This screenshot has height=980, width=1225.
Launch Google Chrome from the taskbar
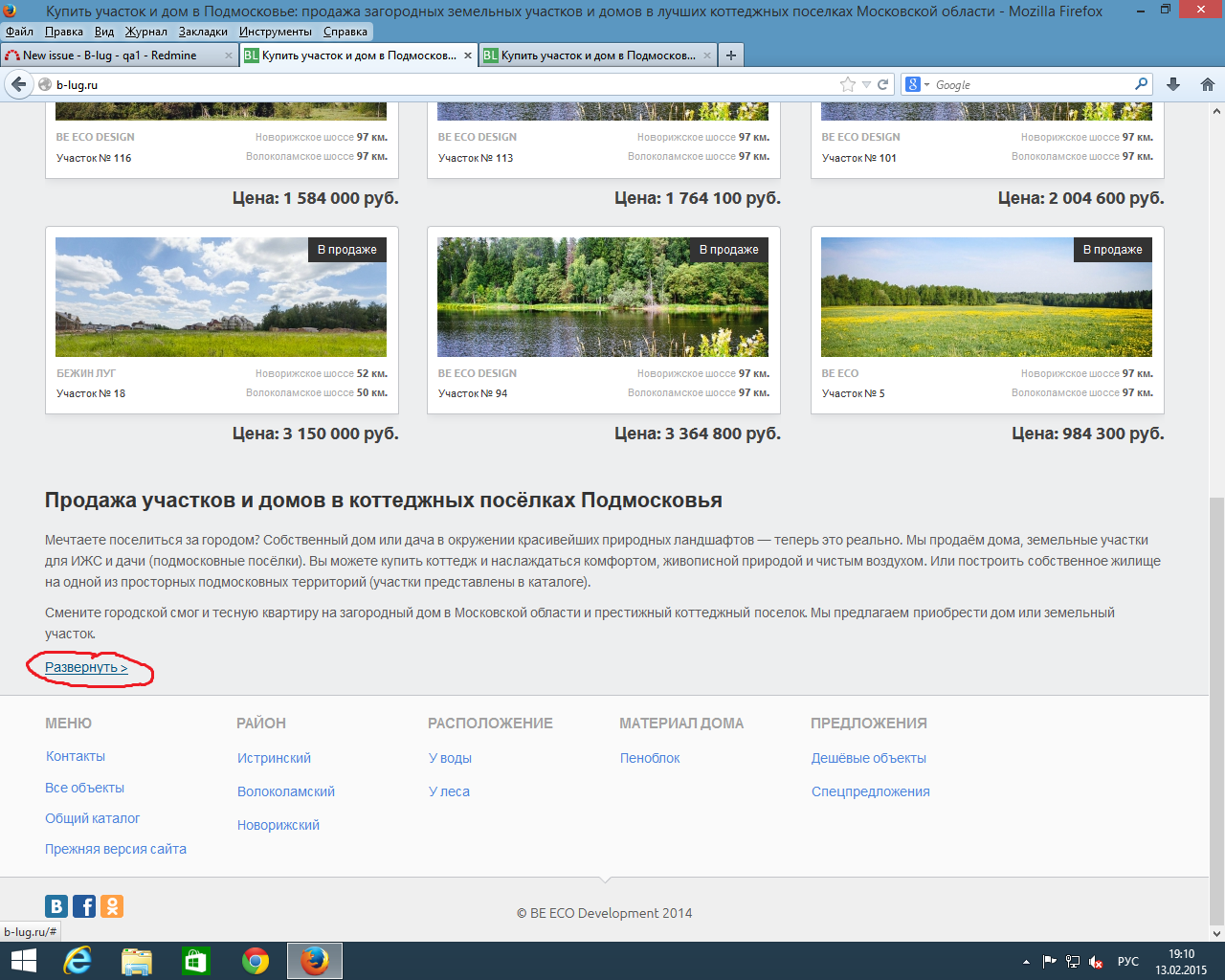255,961
